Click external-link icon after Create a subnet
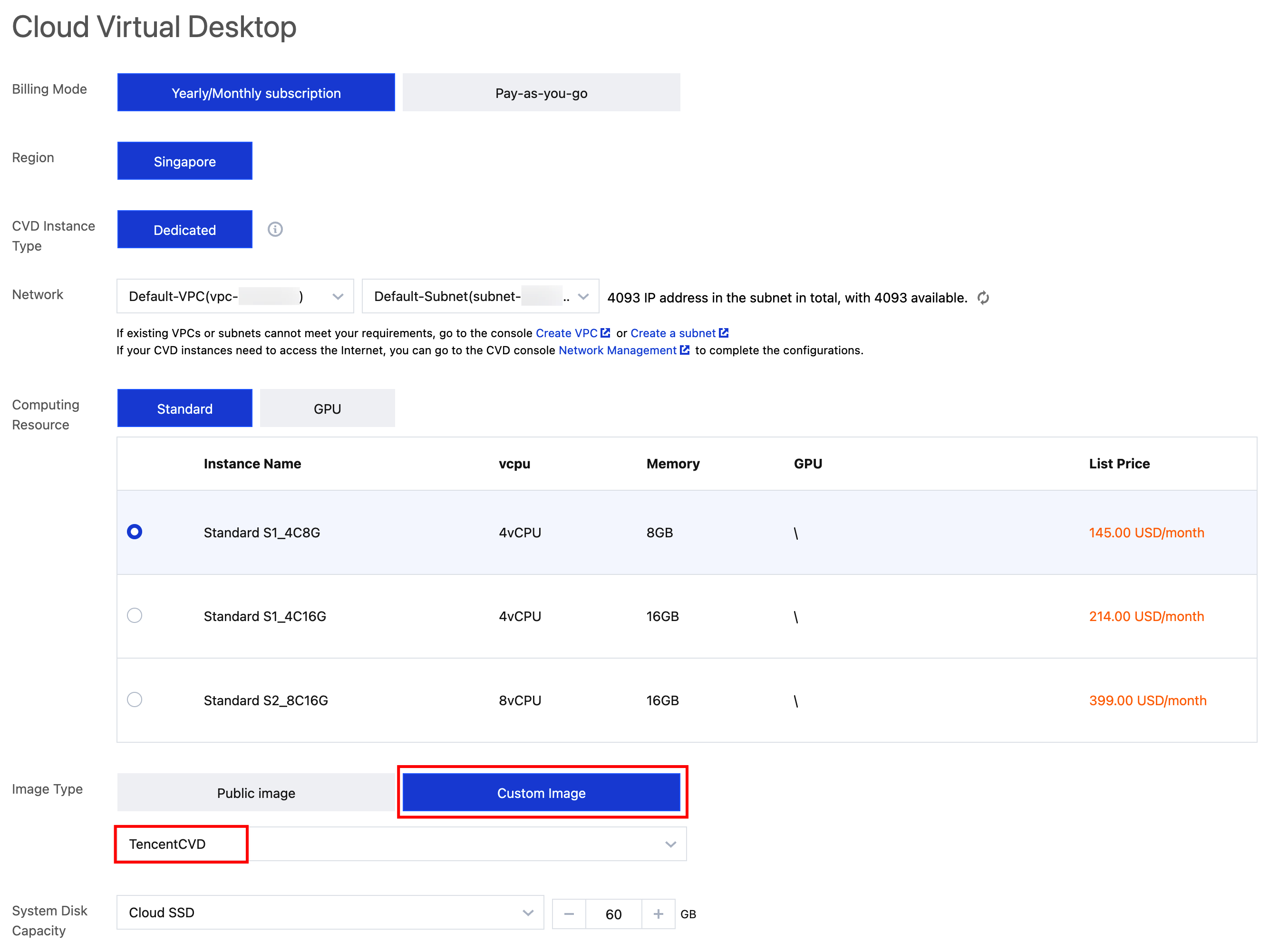 724,333
